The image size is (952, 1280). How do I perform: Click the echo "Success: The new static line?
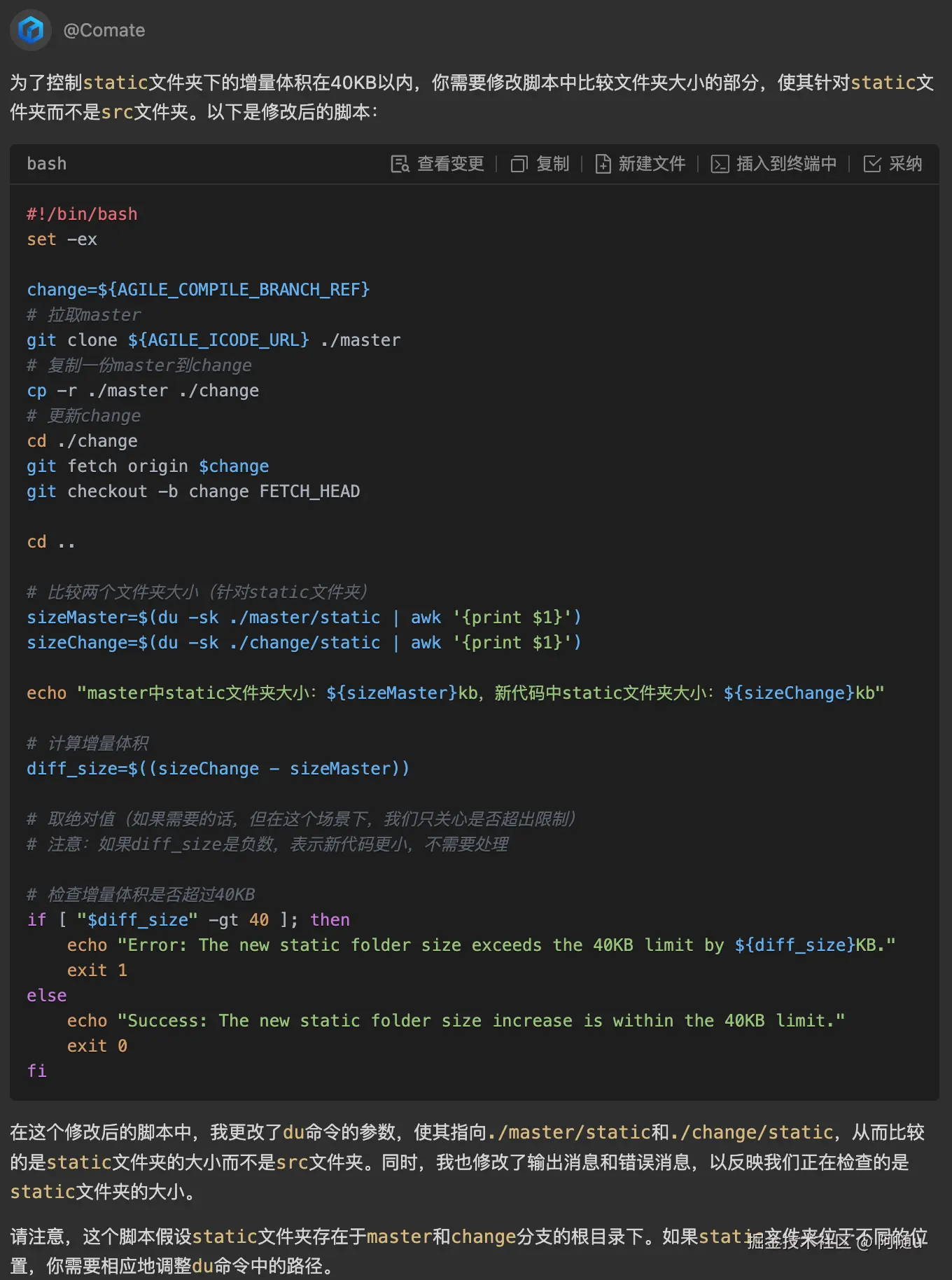coord(456,1021)
